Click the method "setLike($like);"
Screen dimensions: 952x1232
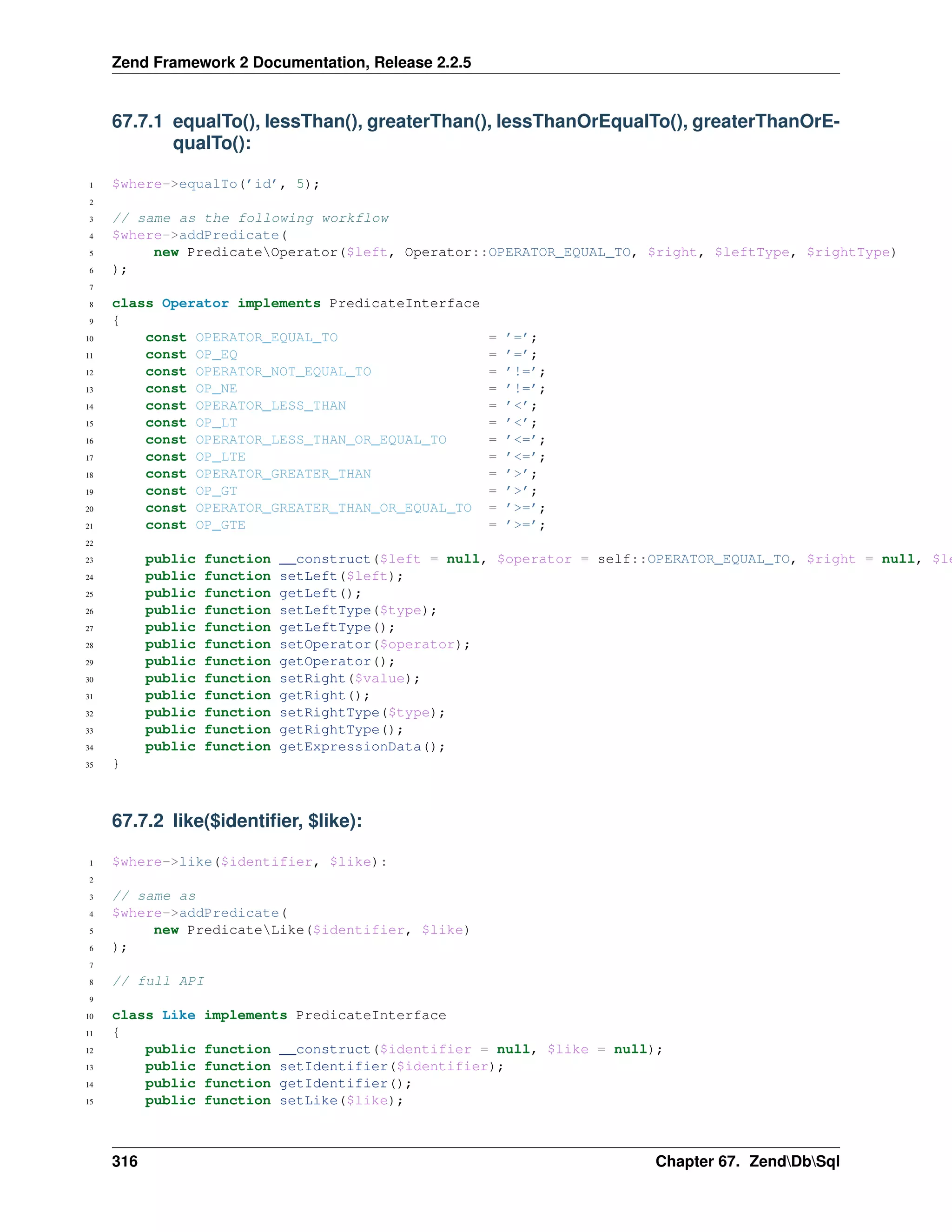(x=341, y=1100)
